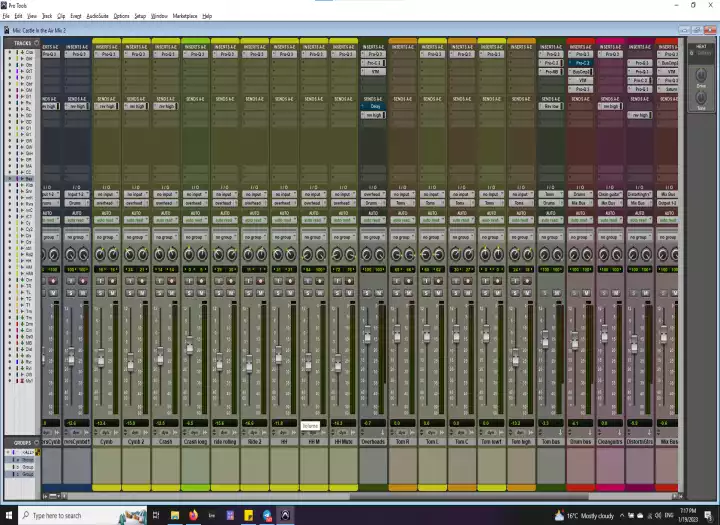Click the Type here to search box
Screen dimensions: 720x525
tap(83, 515)
